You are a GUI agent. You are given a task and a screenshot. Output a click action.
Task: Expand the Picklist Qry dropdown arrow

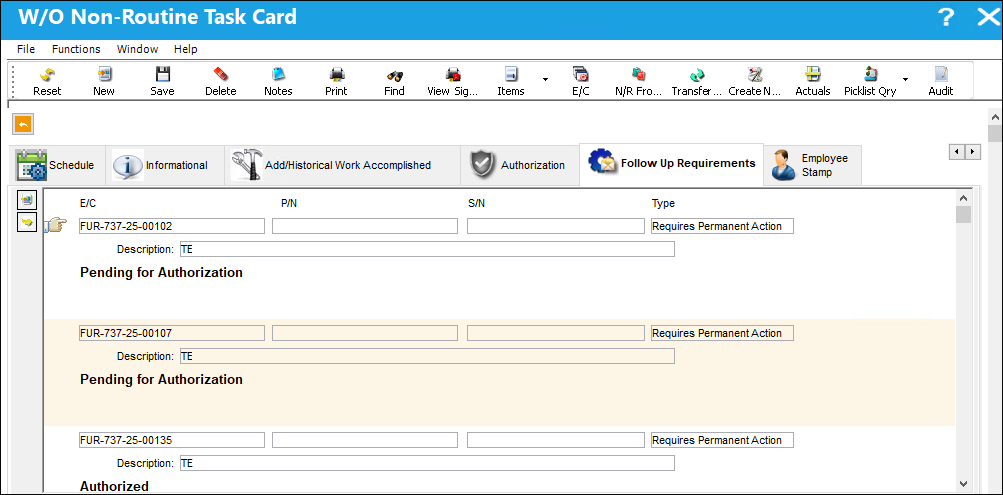[x=905, y=80]
